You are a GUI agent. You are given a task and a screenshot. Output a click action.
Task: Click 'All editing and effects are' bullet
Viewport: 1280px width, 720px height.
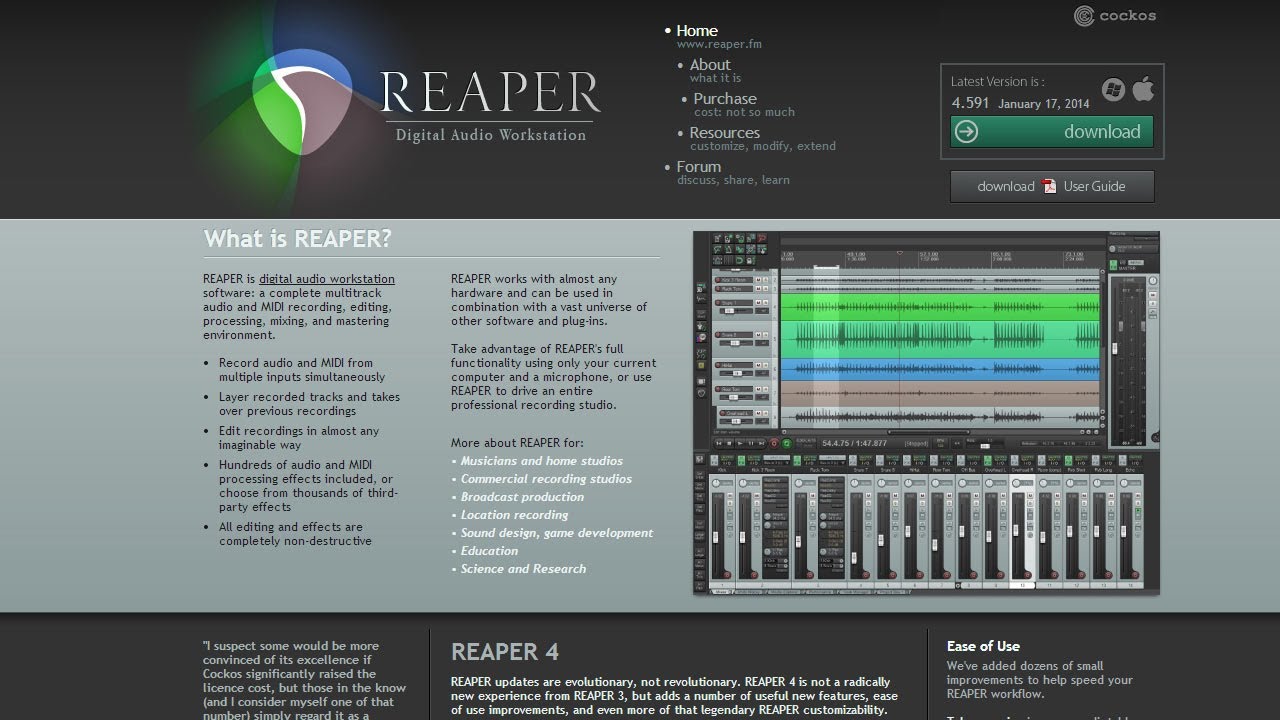[x=295, y=534]
